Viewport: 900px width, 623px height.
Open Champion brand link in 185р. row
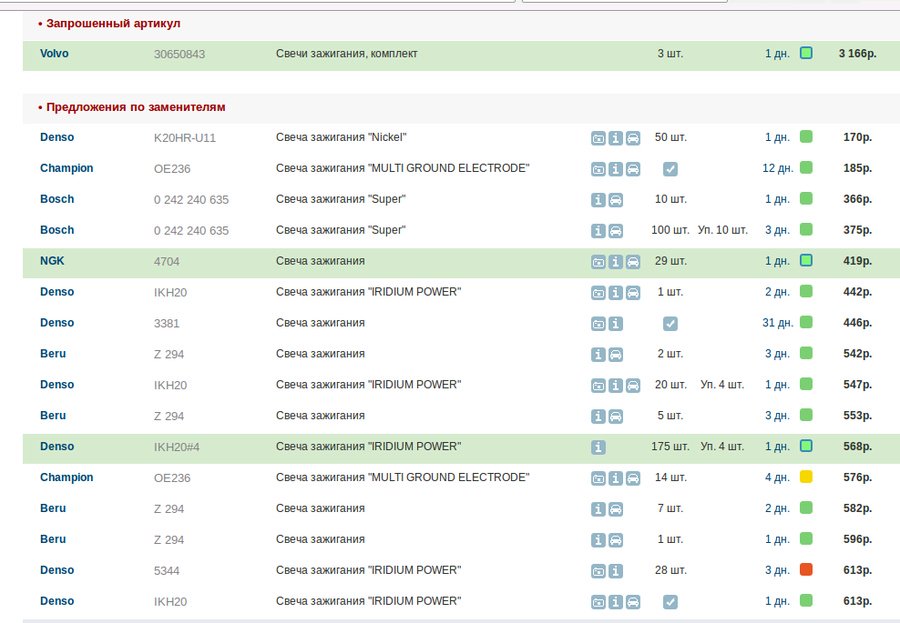67,168
